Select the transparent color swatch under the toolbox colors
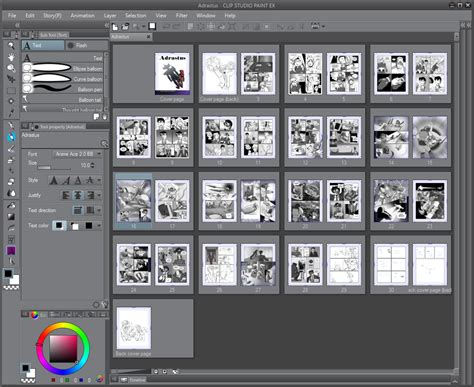 point(11,288)
